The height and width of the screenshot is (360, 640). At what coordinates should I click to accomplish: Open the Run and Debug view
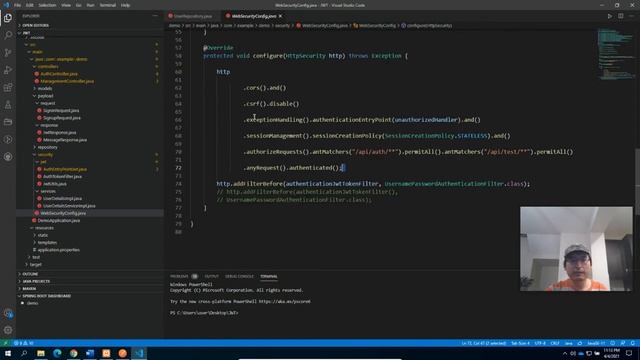[8, 70]
